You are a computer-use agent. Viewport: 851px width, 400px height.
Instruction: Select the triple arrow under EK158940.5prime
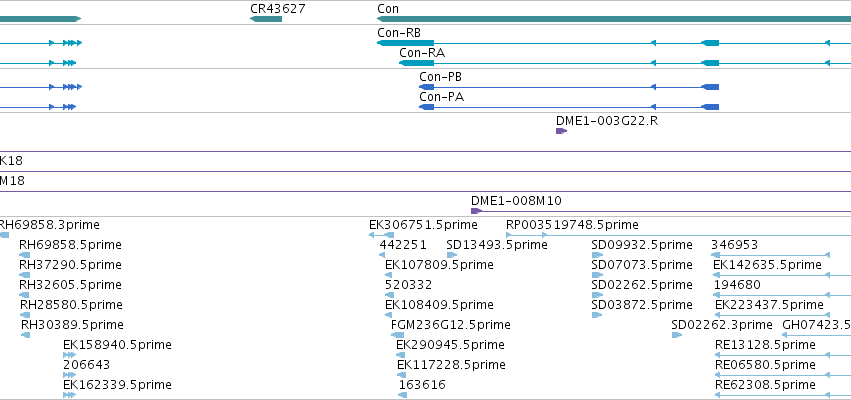[69, 355]
